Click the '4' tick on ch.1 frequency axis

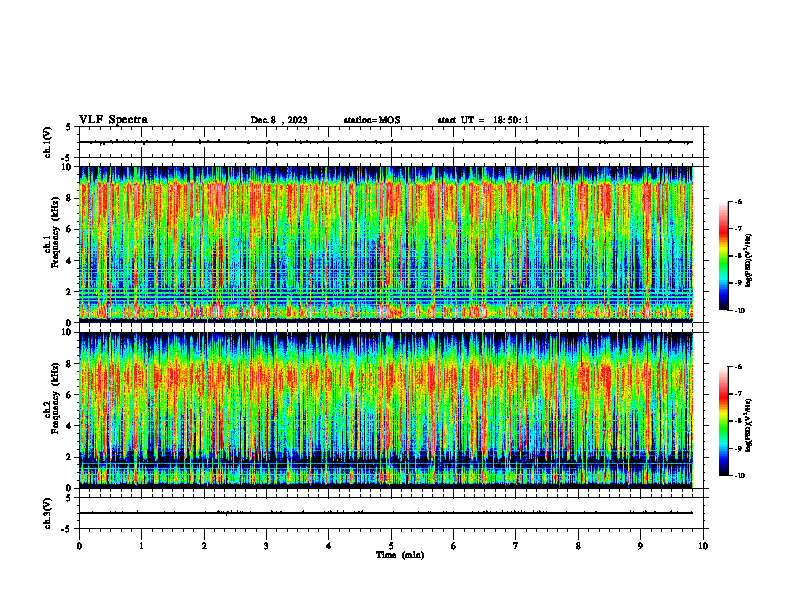coord(70,261)
